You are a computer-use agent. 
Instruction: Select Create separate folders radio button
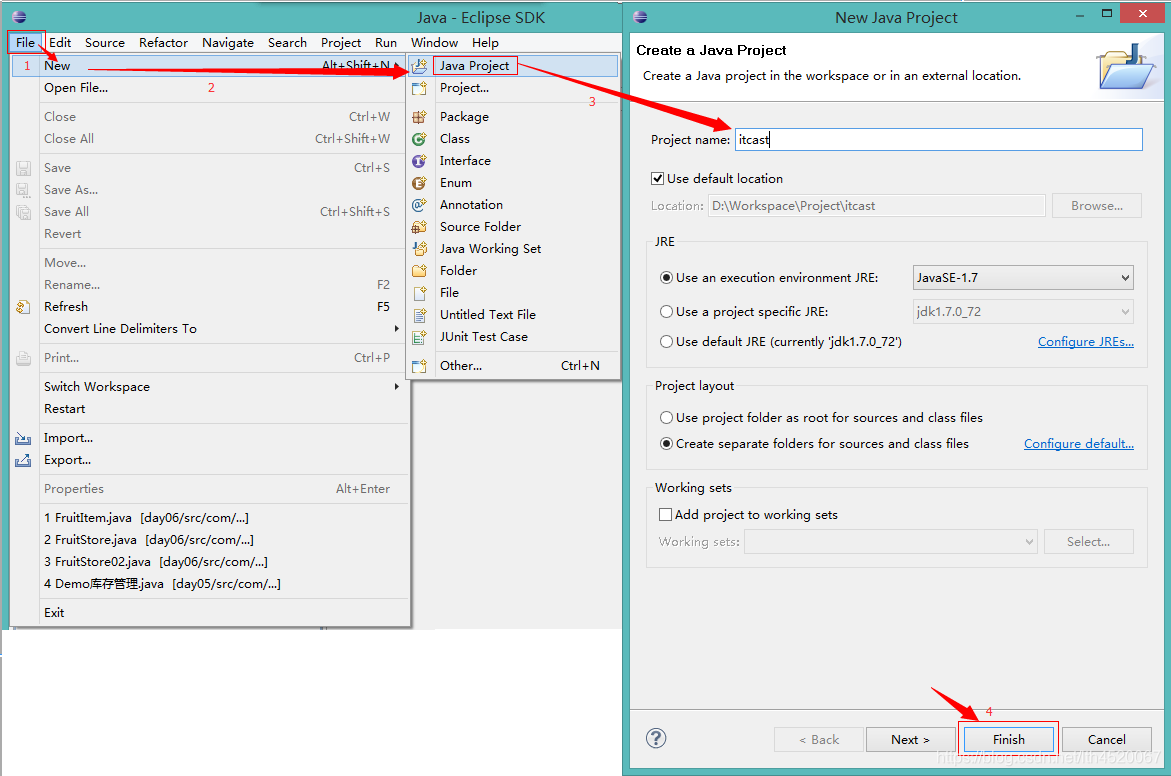click(x=666, y=444)
